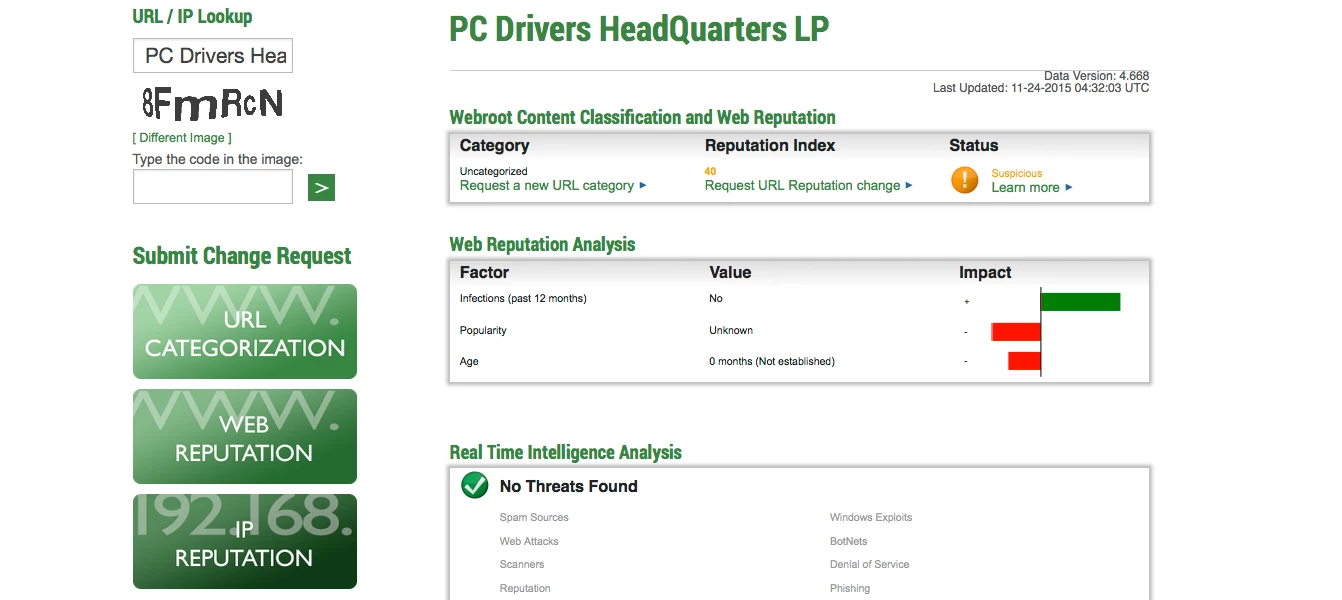
Task: Click the captcha image 8FmRcN
Action: 213,103
